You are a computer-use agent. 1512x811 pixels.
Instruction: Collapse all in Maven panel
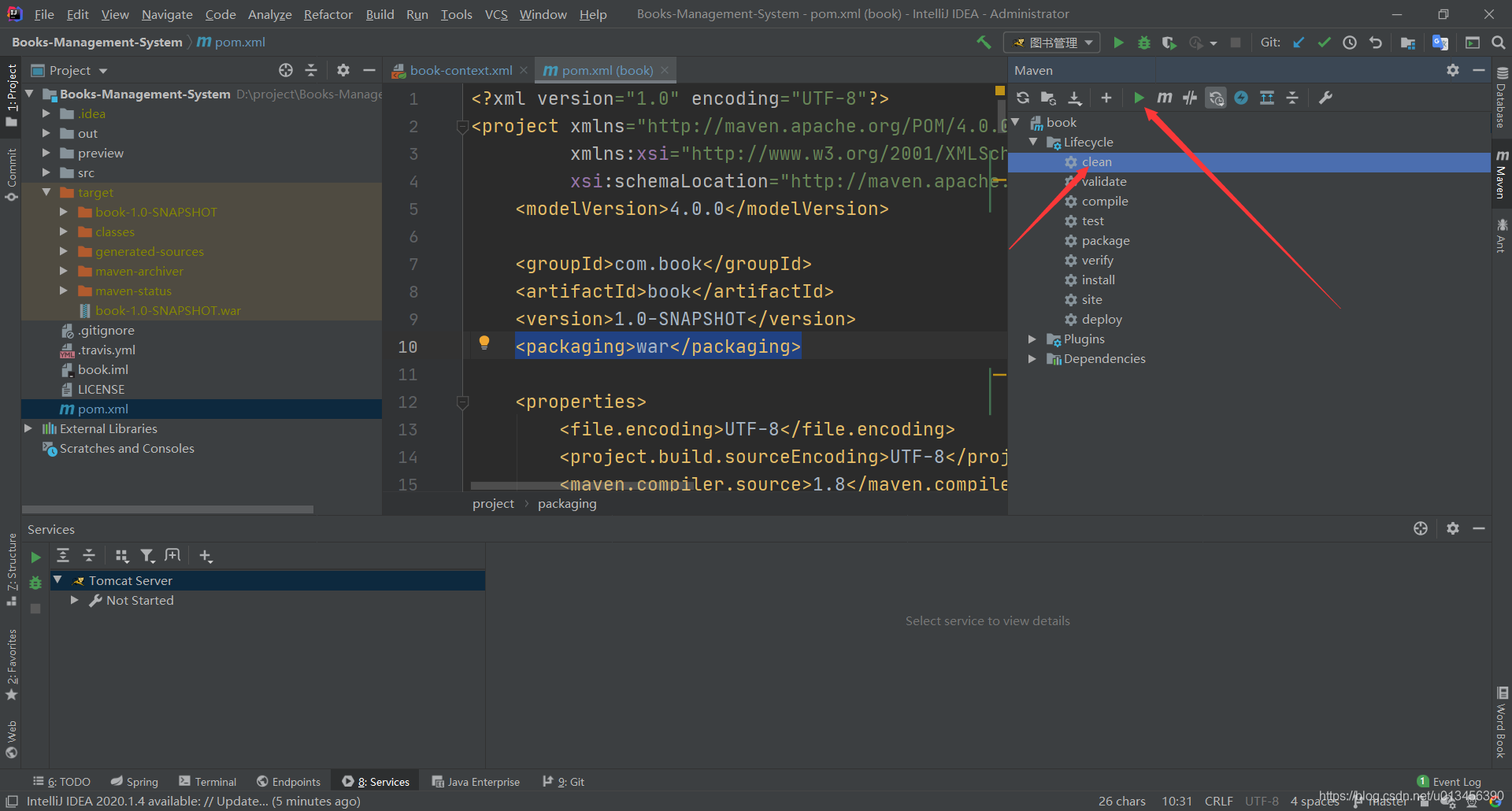(x=1292, y=98)
